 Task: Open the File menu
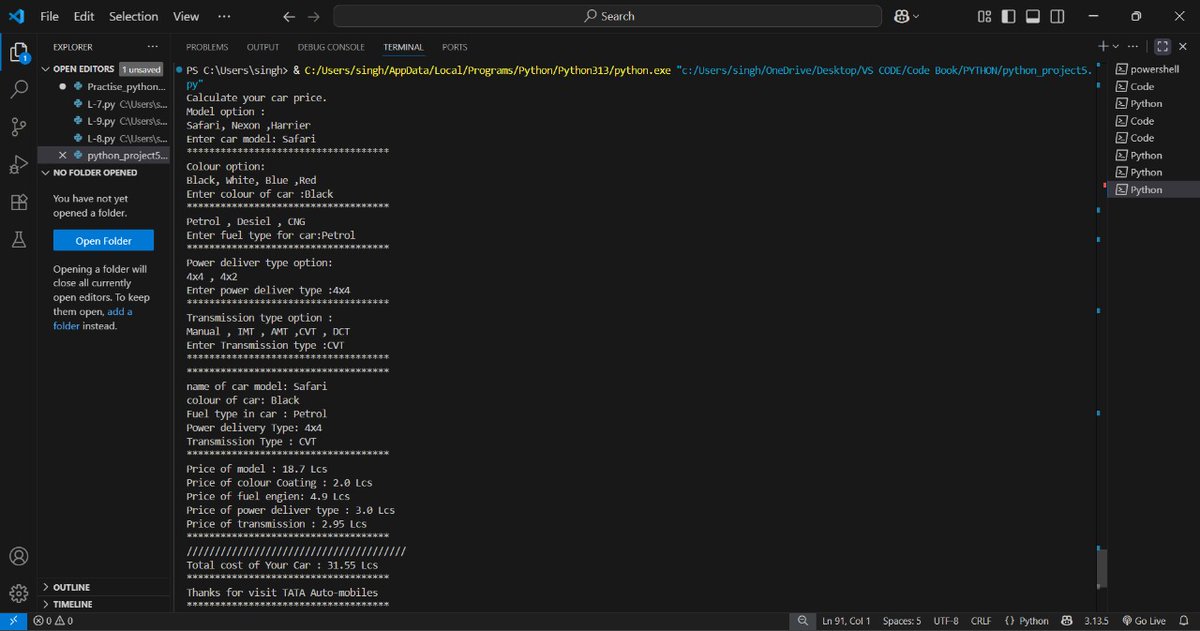point(50,16)
